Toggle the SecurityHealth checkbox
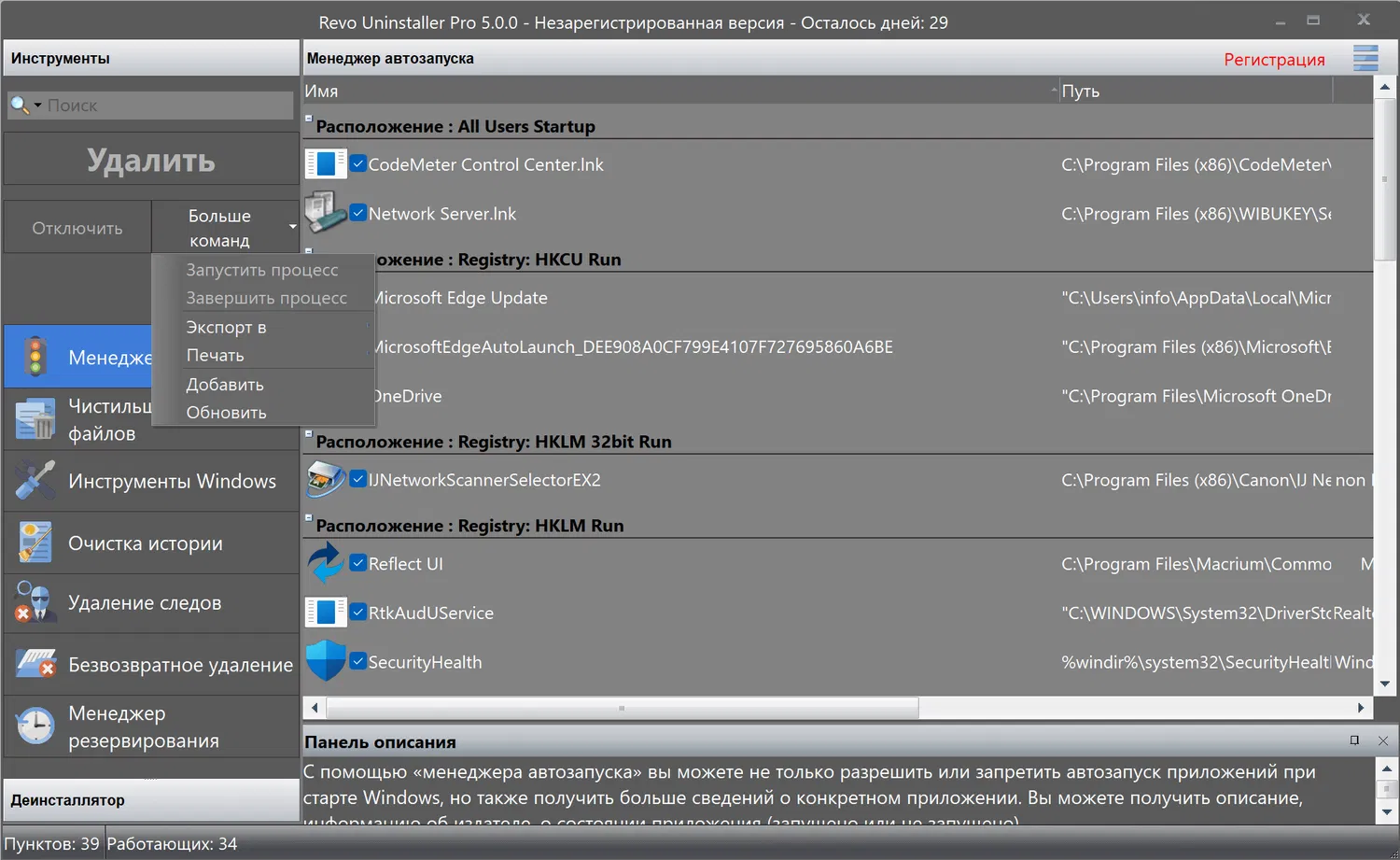 click(x=358, y=661)
